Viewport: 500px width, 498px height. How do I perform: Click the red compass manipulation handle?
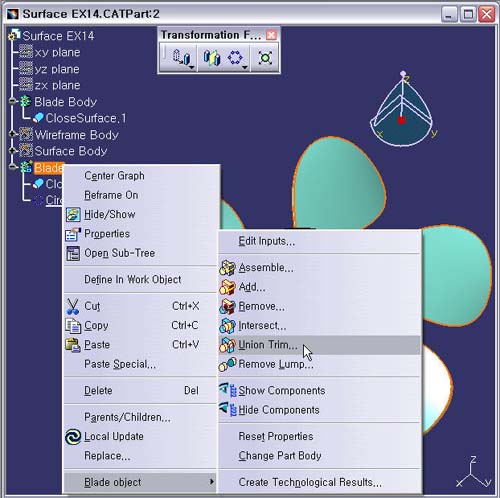click(x=402, y=120)
